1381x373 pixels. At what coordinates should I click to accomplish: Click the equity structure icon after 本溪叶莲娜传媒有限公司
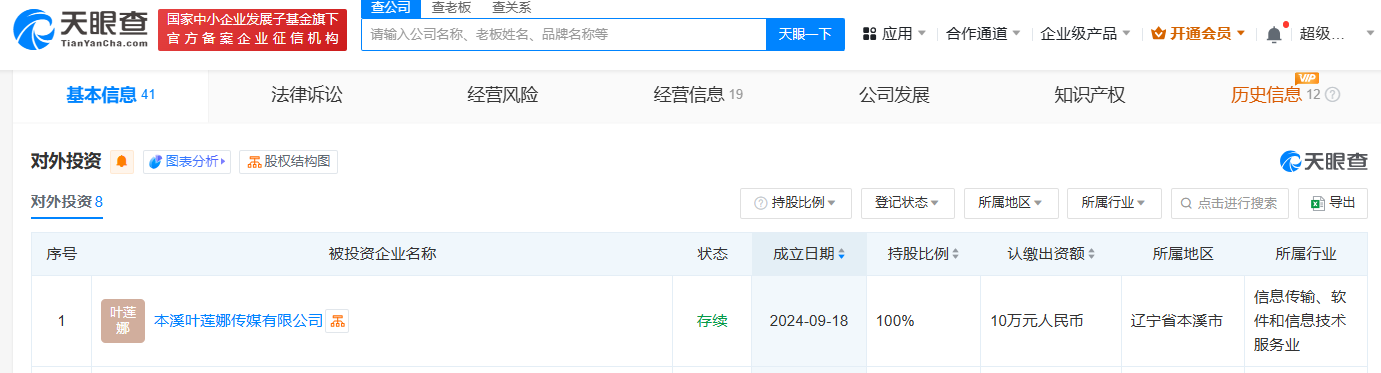pyautogui.click(x=338, y=321)
